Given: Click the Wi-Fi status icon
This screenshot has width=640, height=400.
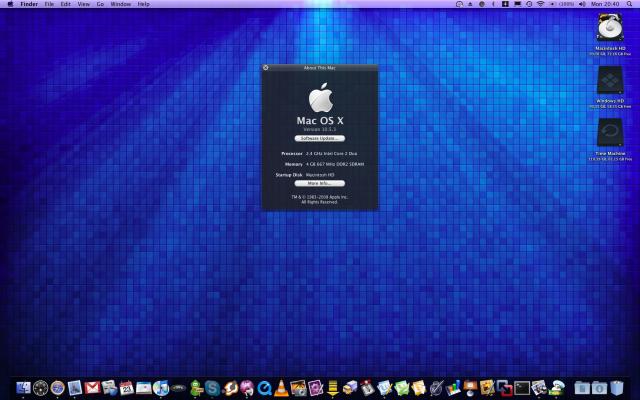Looking at the screenshot, I should point(541,4).
